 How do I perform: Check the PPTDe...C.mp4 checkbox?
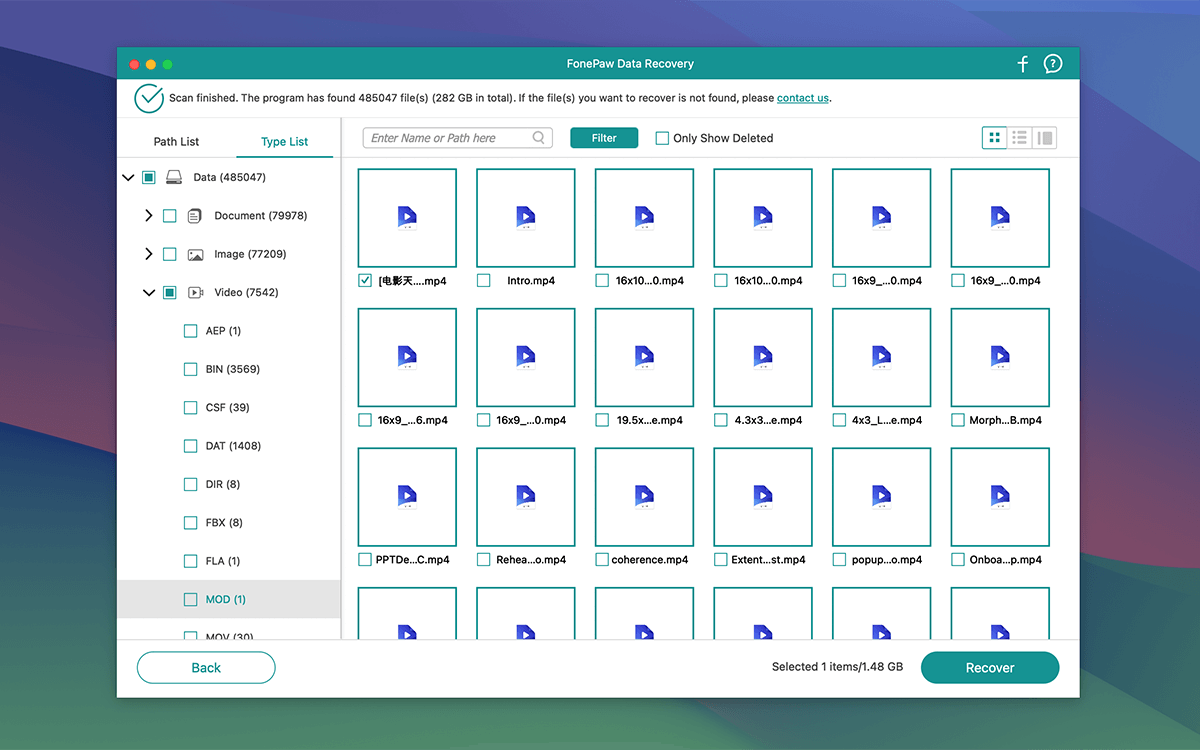(365, 560)
